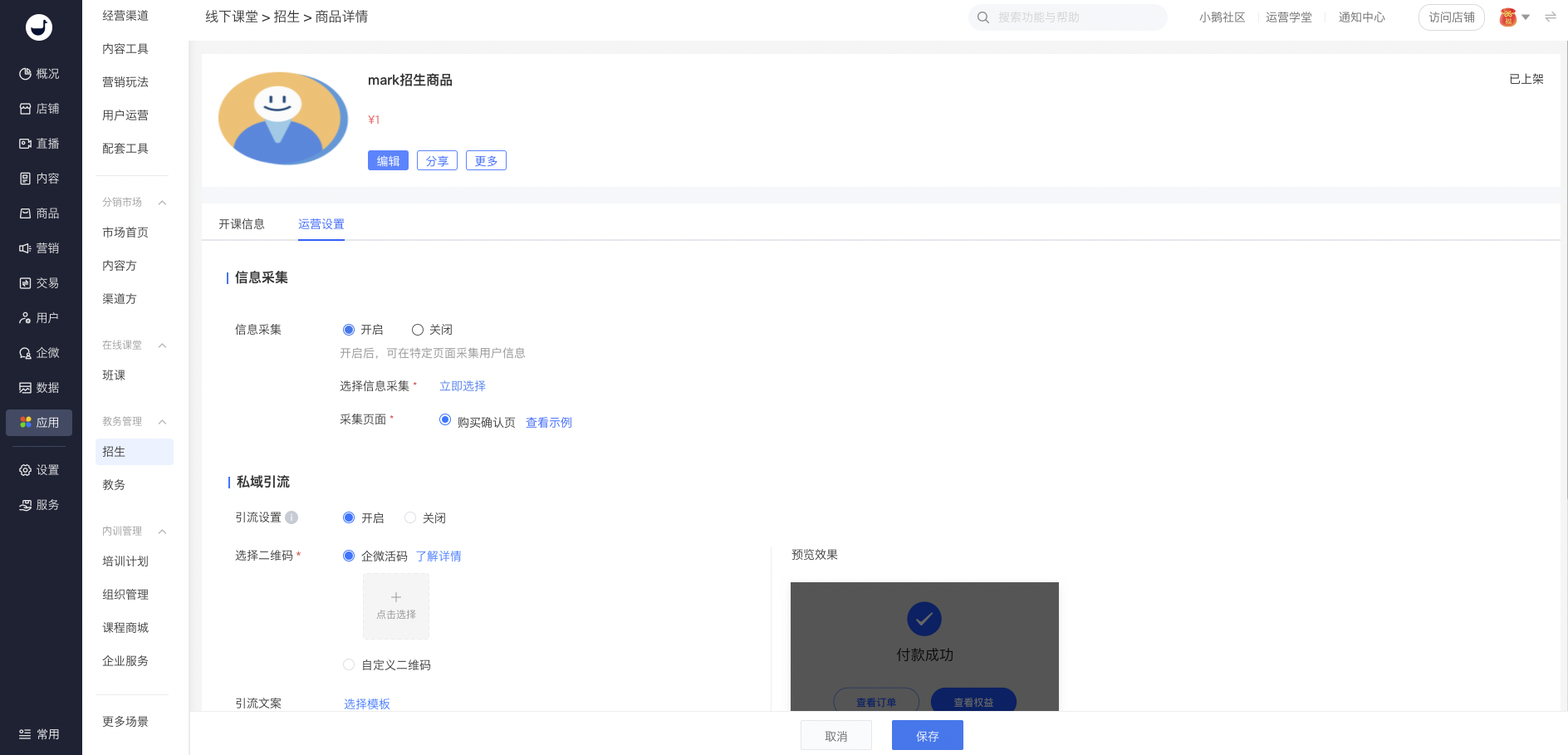Open the 营销 marketing megaphone icon

(x=25, y=248)
